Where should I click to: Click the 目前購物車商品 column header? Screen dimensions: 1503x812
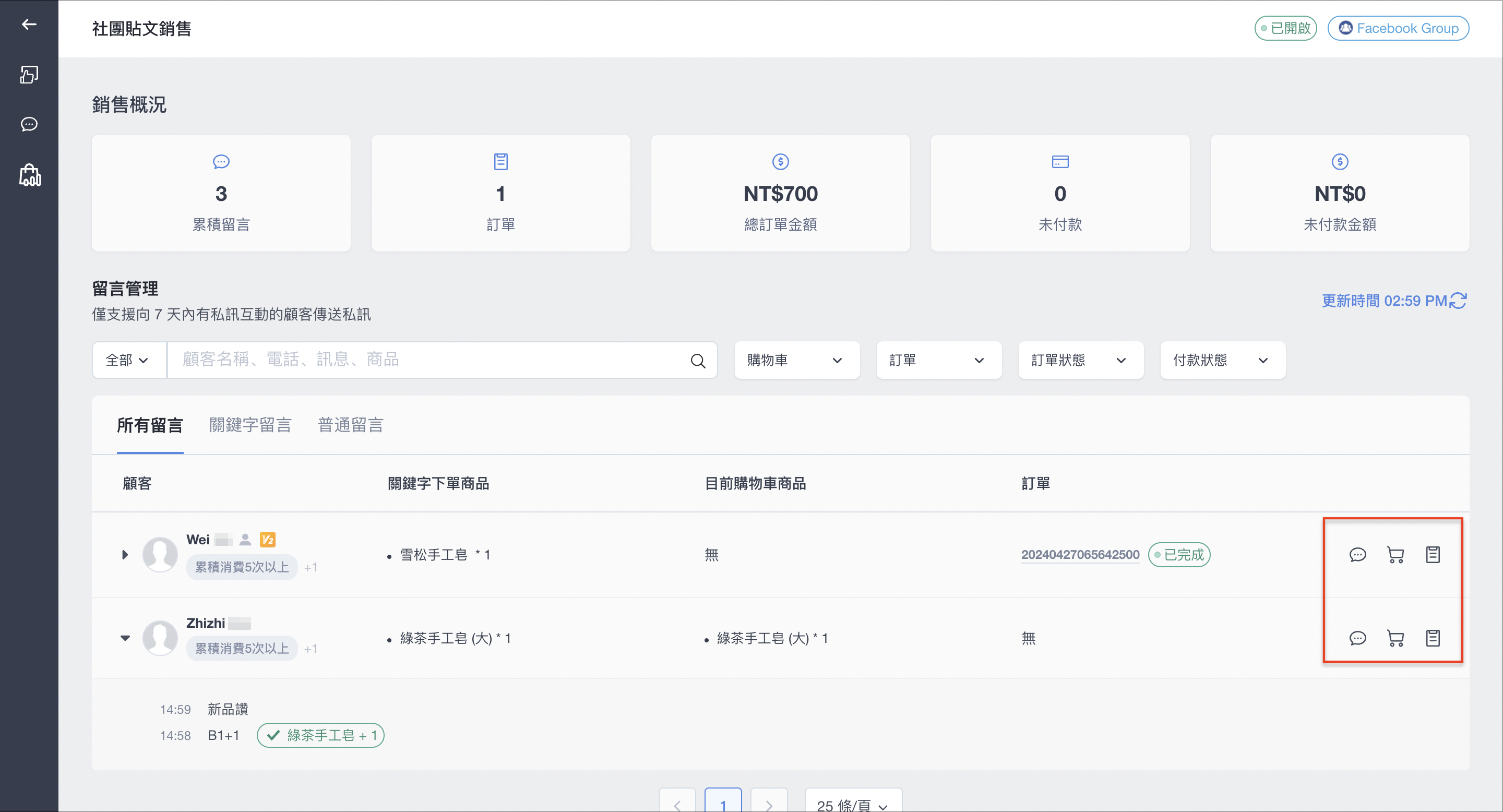[755, 484]
